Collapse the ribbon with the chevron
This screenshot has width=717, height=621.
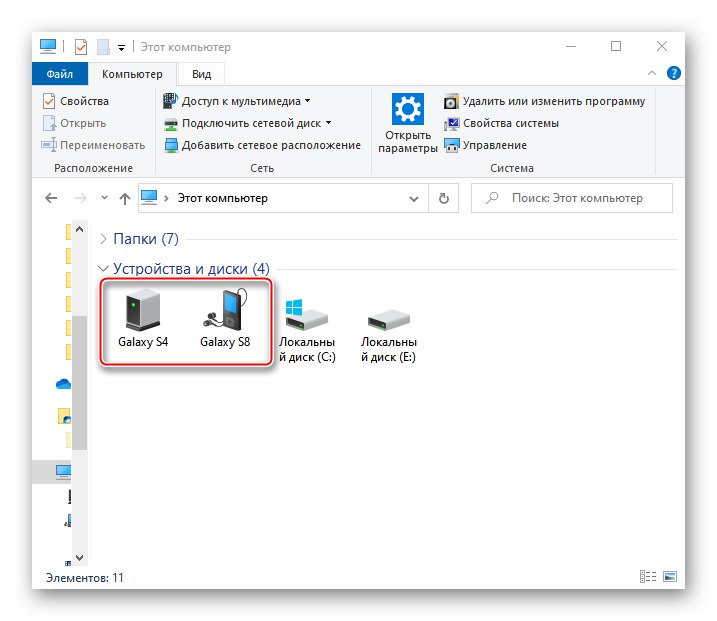point(652,73)
